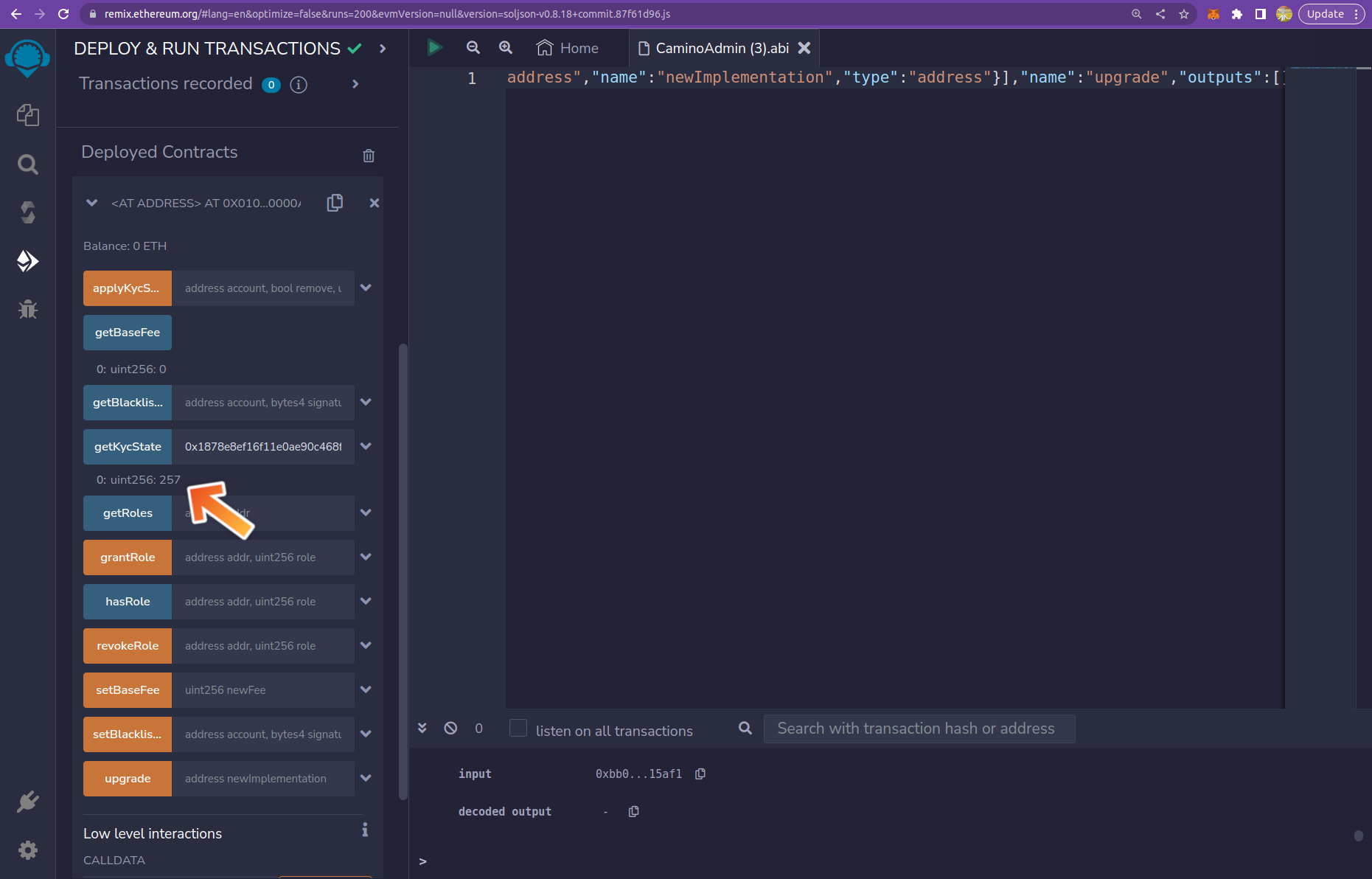Click the trash icon for Deployed Contracts
Image resolution: width=1372 pixels, height=879 pixels.
(369, 156)
